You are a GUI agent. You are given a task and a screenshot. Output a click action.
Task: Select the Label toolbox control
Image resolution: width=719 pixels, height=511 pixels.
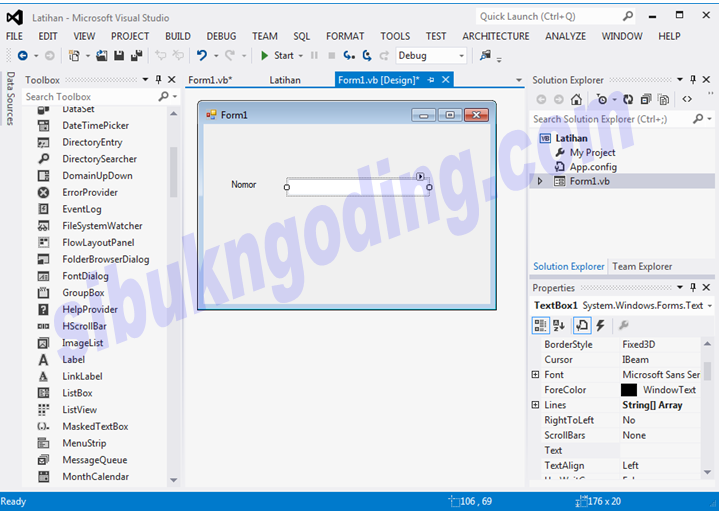73,360
